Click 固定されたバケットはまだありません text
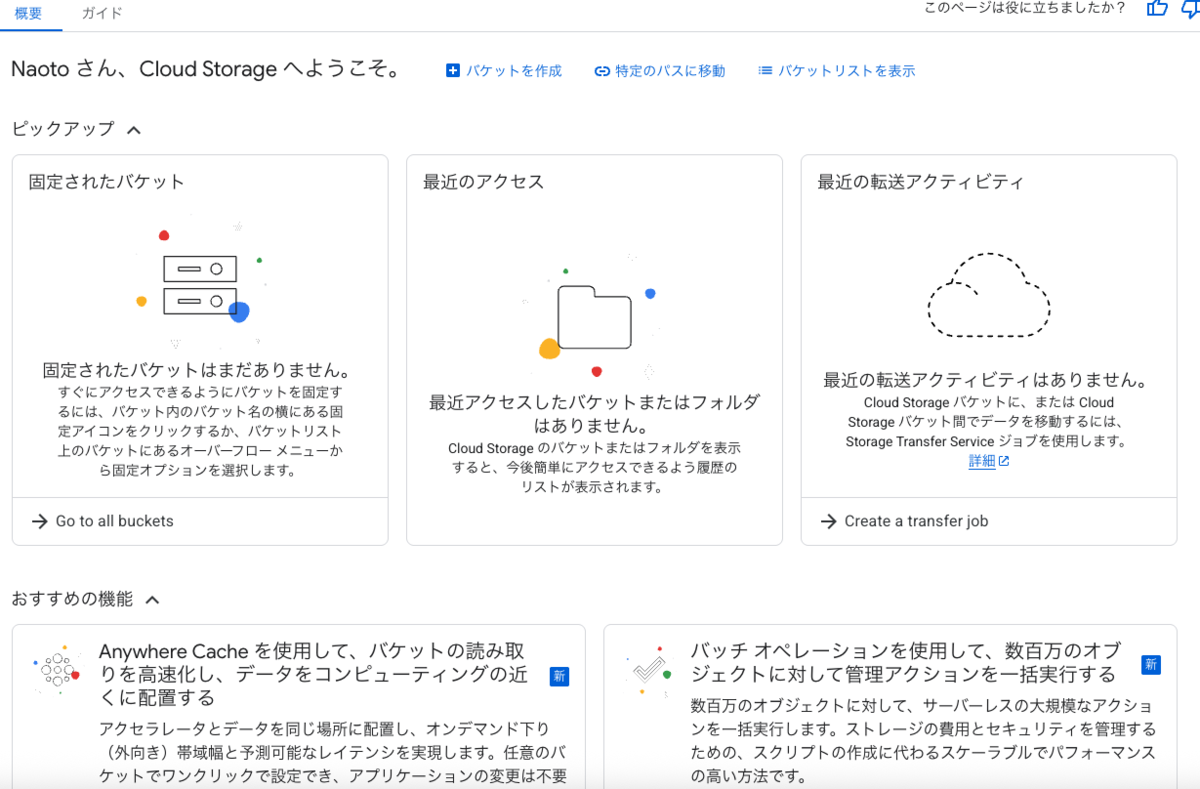This screenshot has width=1200, height=789. (197, 371)
